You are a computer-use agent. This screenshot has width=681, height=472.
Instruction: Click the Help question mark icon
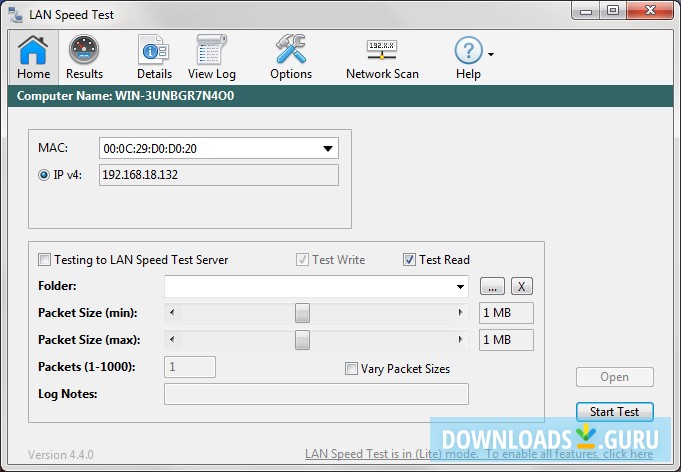tap(468, 50)
